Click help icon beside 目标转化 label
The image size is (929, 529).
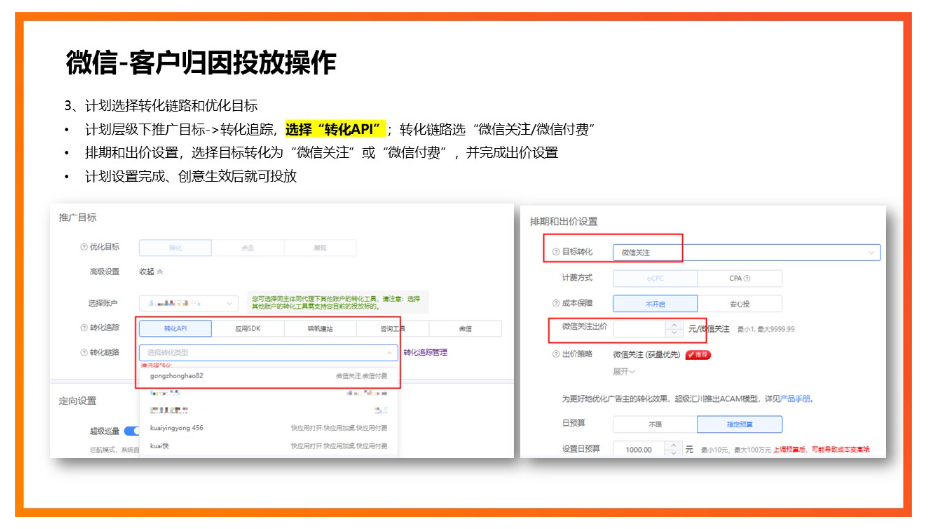click(556, 252)
